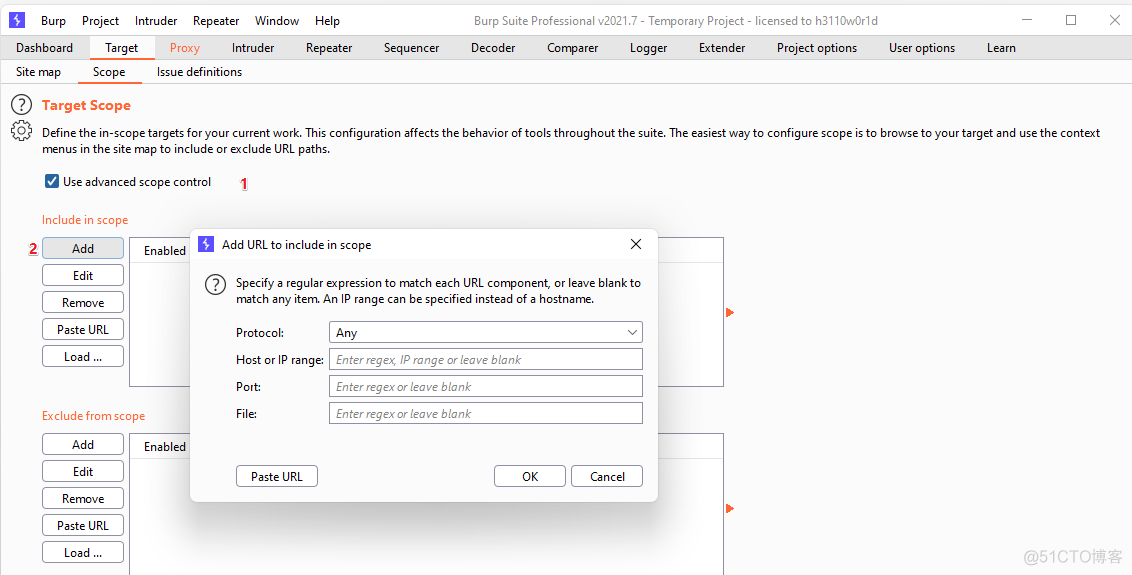Close the Add URL to include dialog
This screenshot has width=1132, height=575.
click(x=636, y=244)
